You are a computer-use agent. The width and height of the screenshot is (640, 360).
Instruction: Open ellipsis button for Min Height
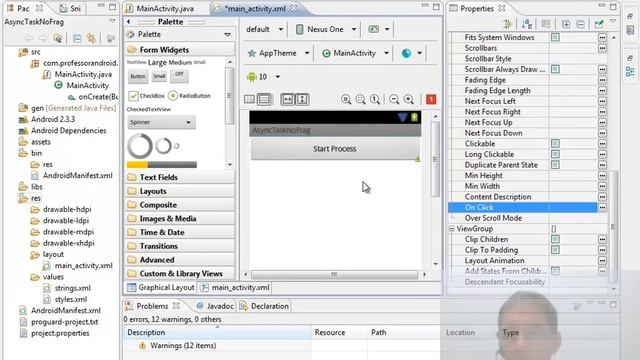pyautogui.click(x=602, y=176)
